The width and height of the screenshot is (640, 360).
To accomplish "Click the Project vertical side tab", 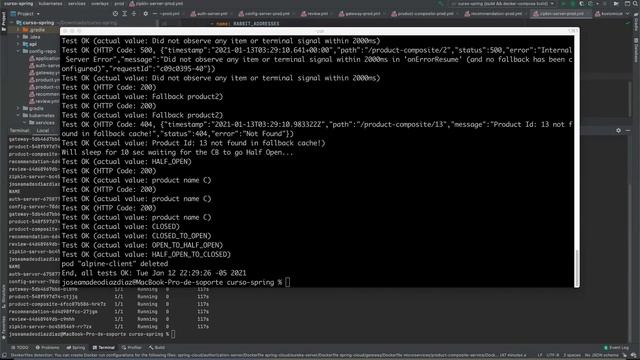I will [4, 21].
